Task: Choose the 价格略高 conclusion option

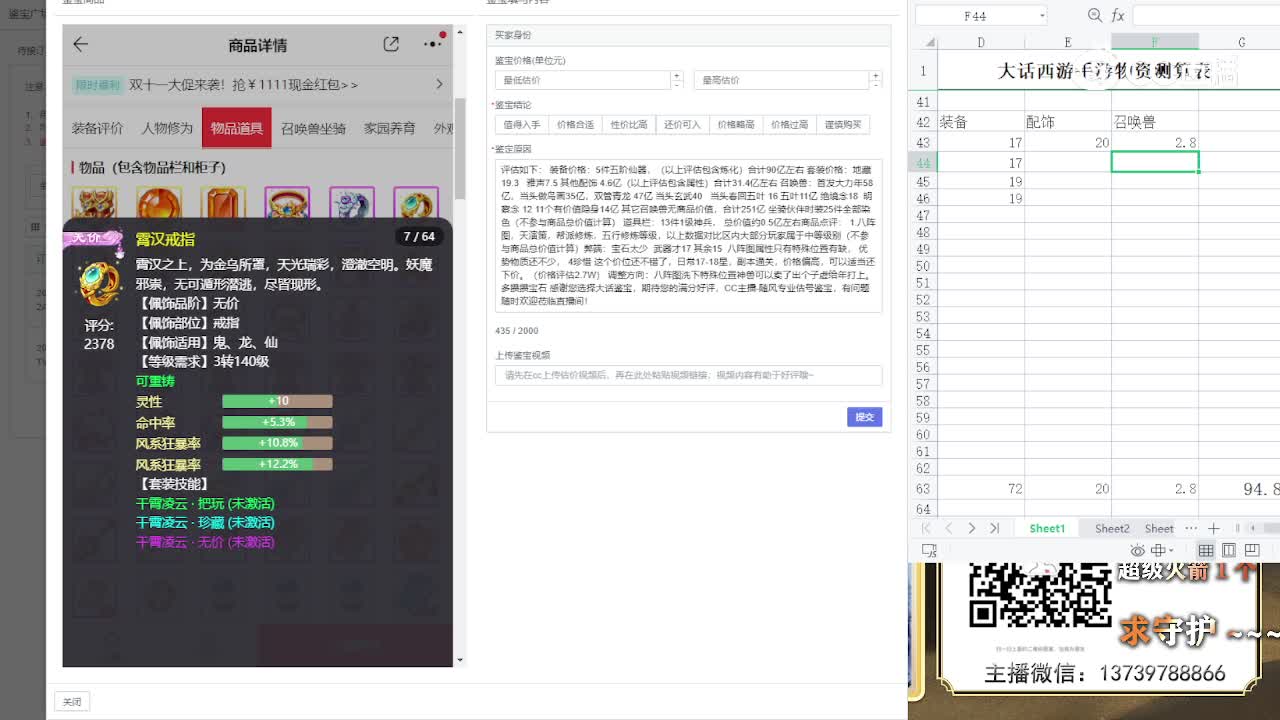Action: 736,125
